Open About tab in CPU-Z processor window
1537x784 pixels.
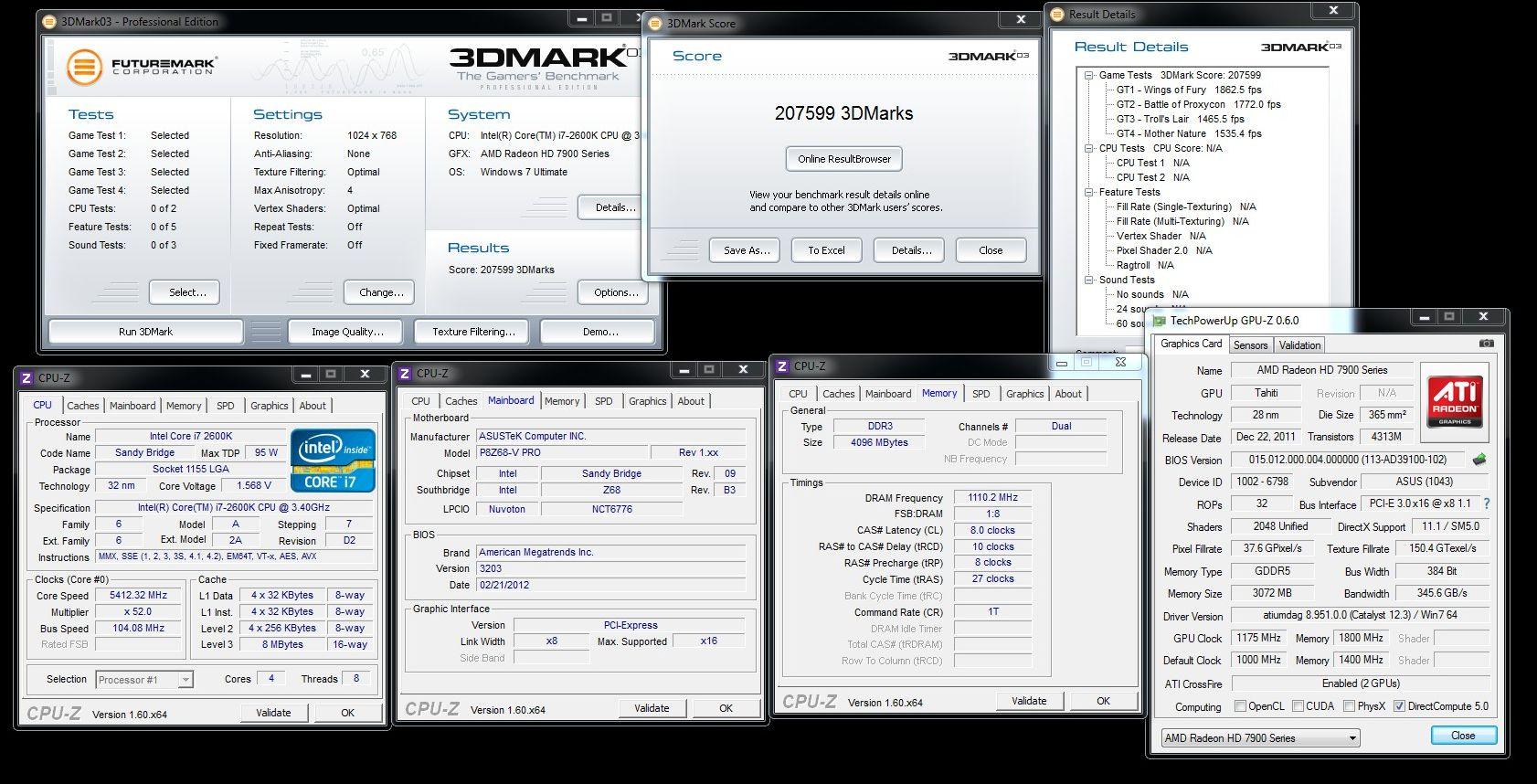(x=313, y=406)
